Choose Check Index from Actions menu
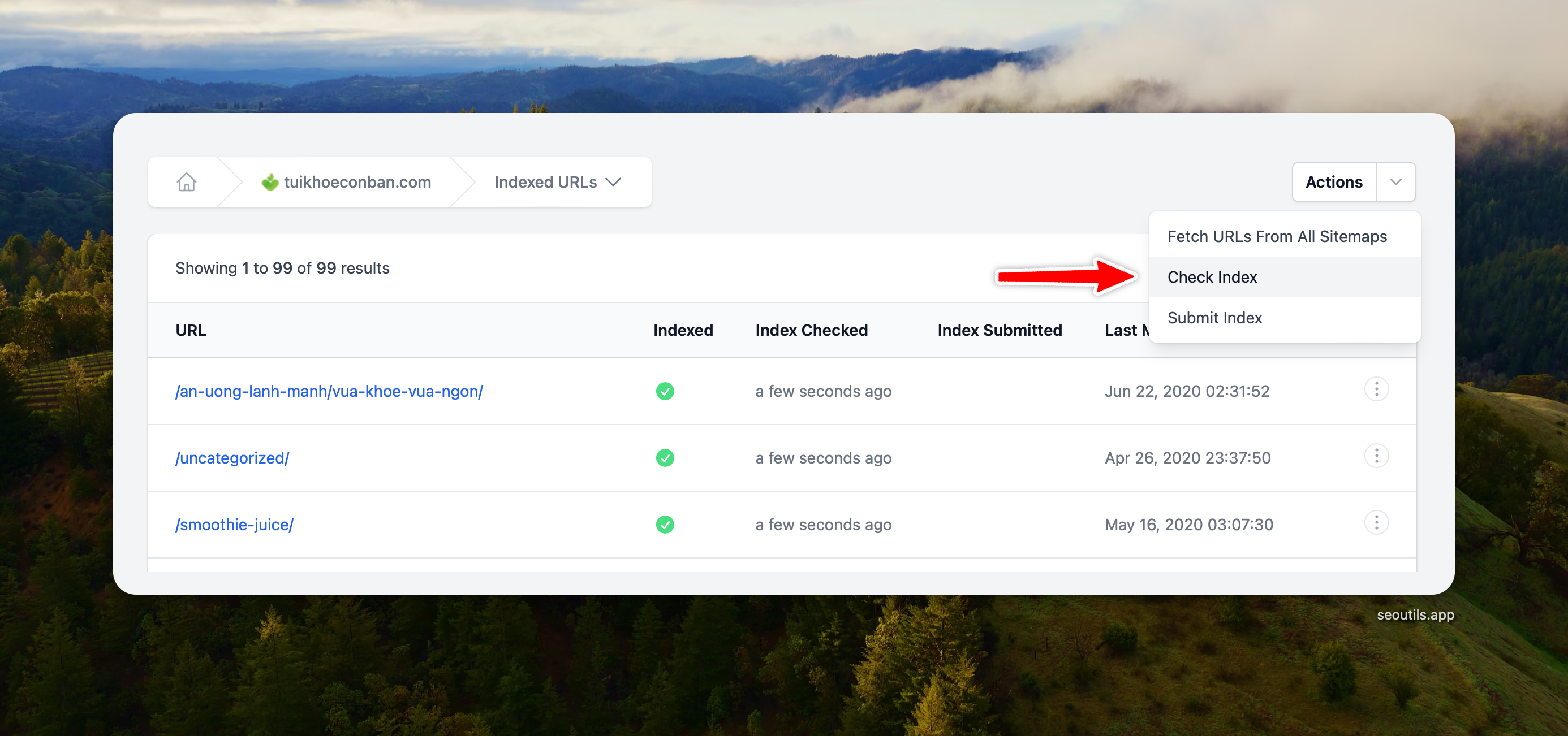This screenshot has width=1568, height=736. (x=1212, y=278)
